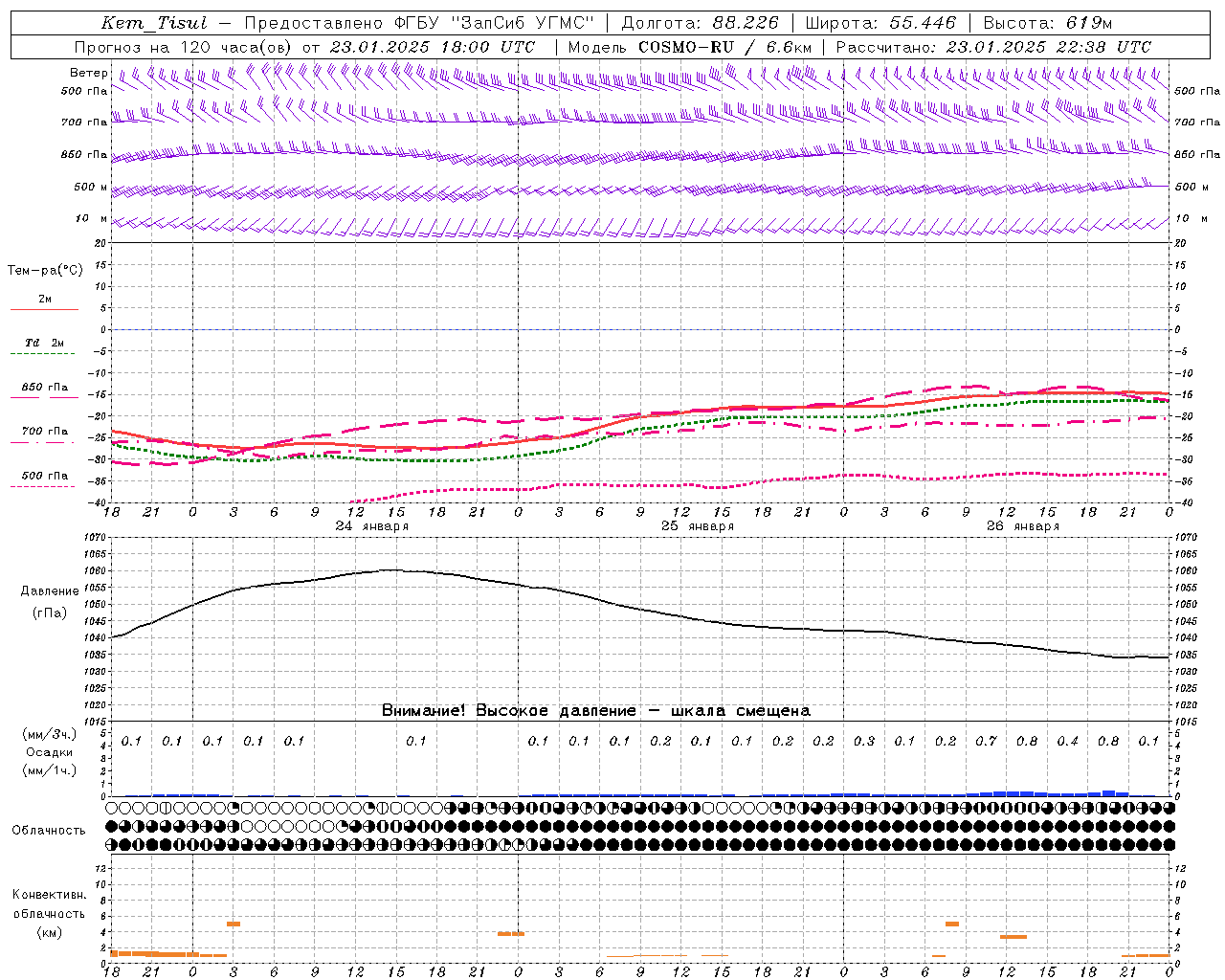Screen dimensions: 1225x980
Task: Click the Тем-ра(°C) axis title
Action: coord(45,271)
